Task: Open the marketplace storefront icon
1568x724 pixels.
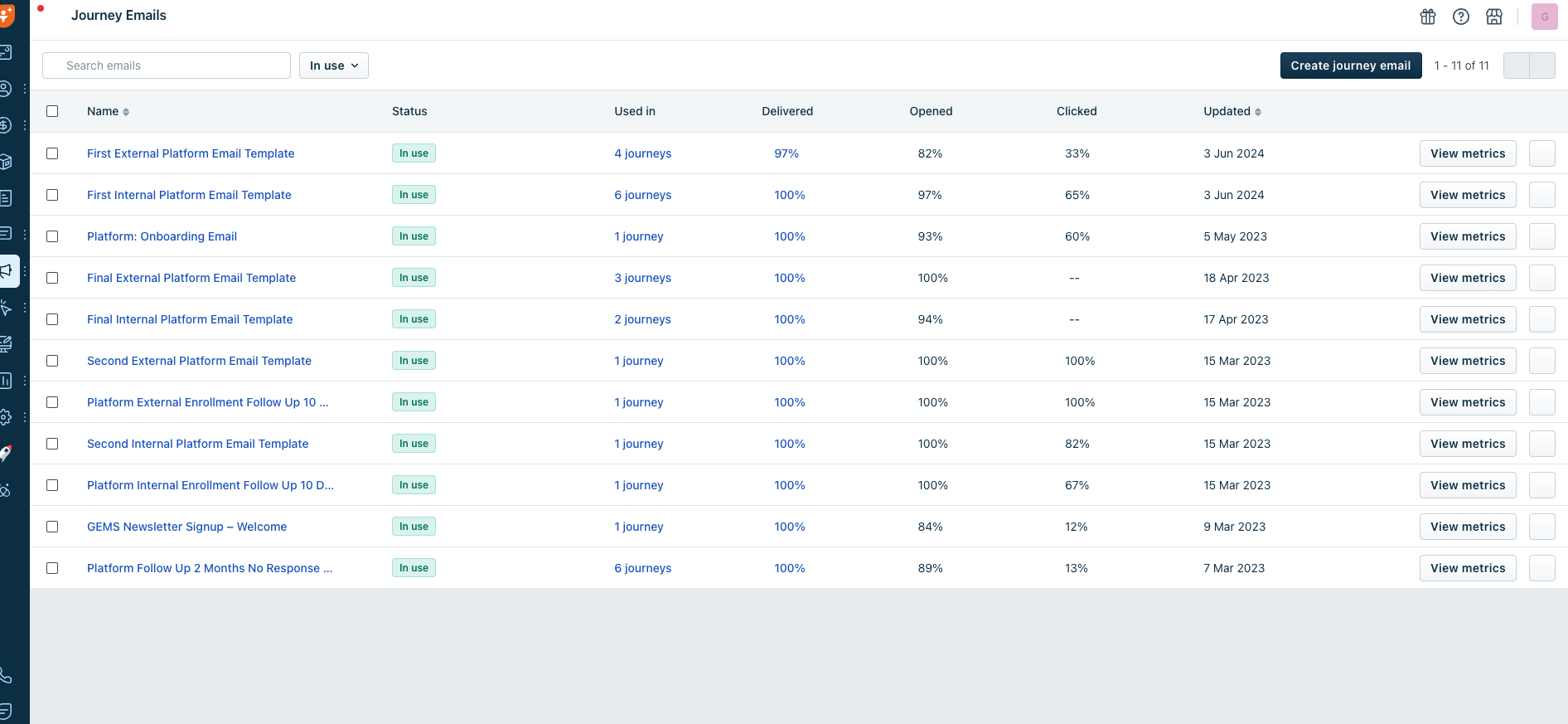Action: [1493, 17]
